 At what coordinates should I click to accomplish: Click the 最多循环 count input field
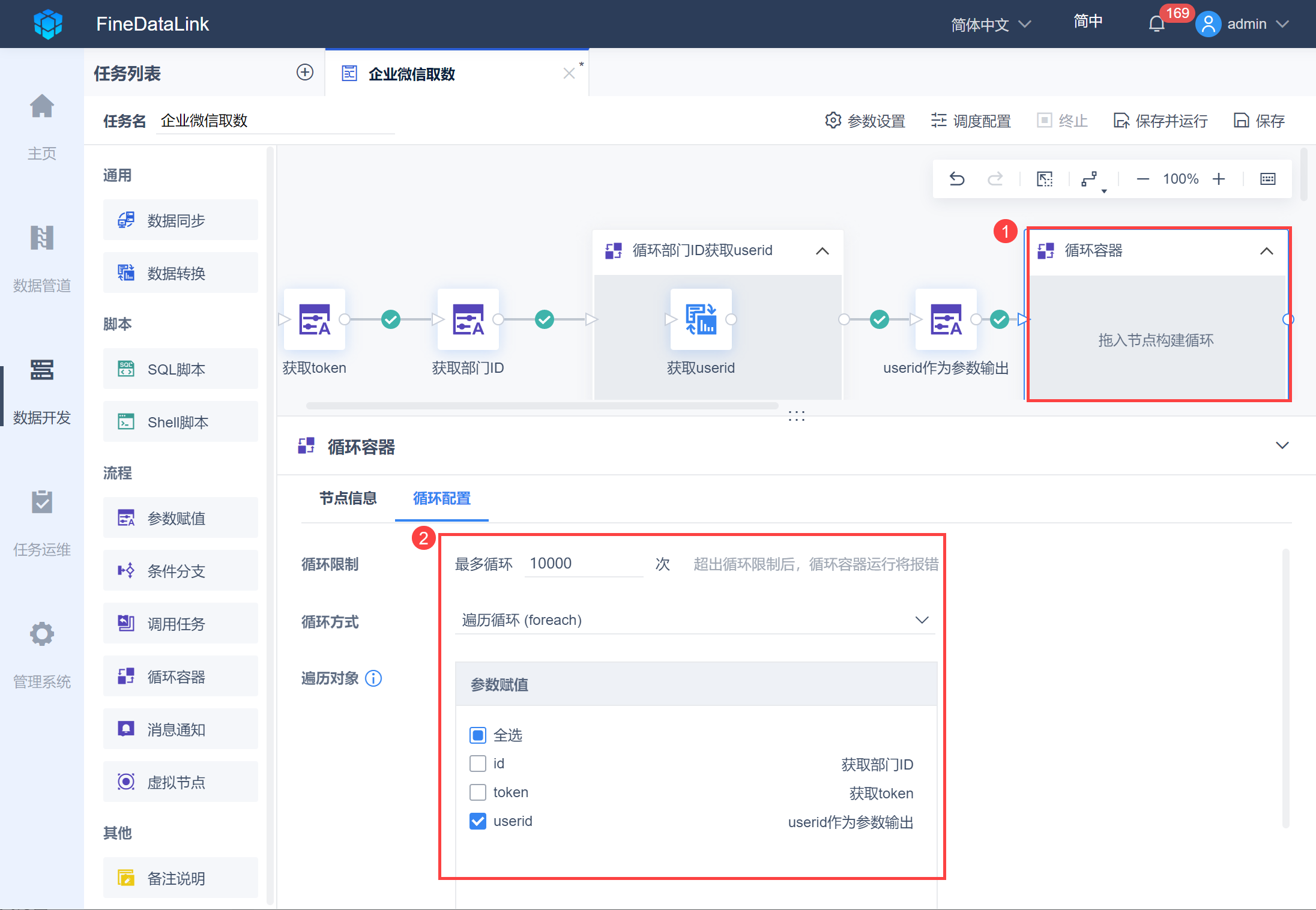click(582, 564)
